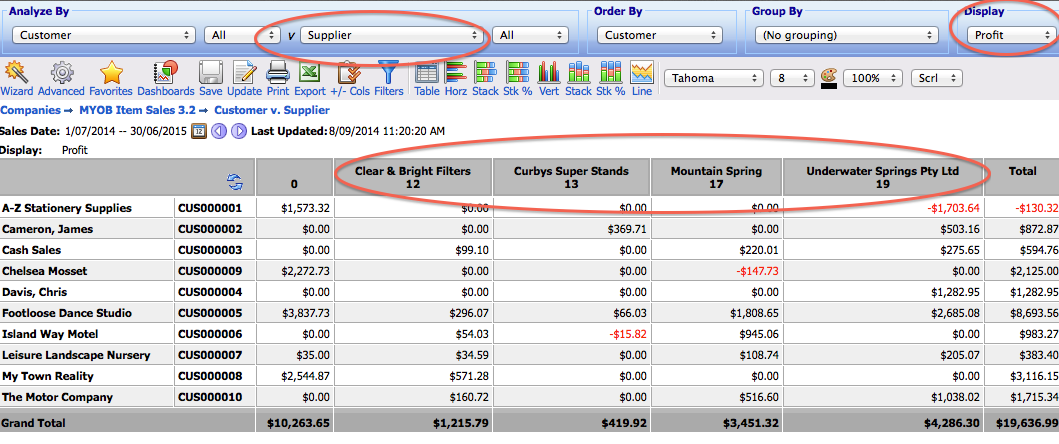1059x444 pixels.
Task: Show Vert vertical bar chart
Action: point(549,78)
